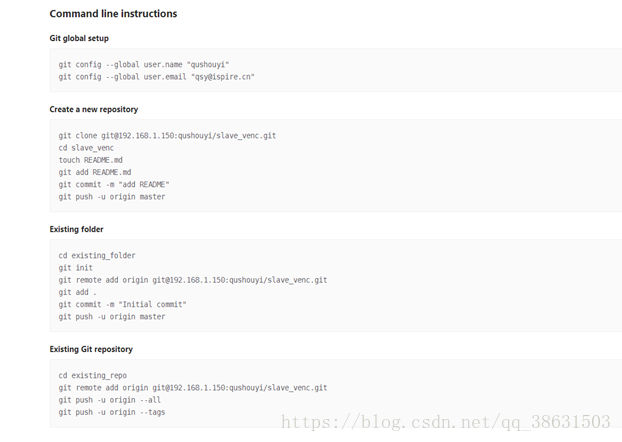This screenshot has width=622, height=442.
Task: Click the git config user.name command line
Action: pyautogui.click(x=143, y=64)
